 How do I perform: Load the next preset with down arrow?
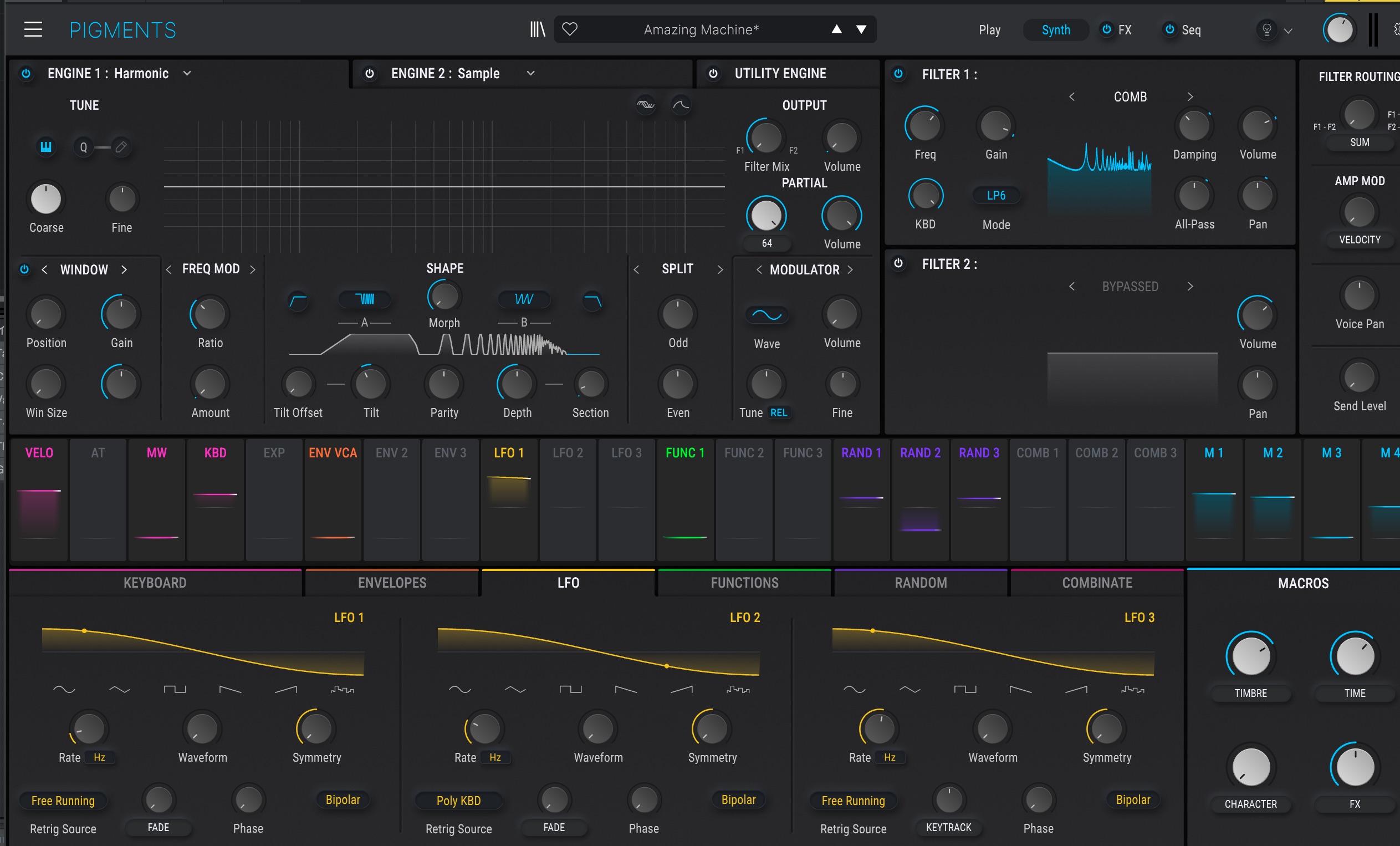(861, 29)
